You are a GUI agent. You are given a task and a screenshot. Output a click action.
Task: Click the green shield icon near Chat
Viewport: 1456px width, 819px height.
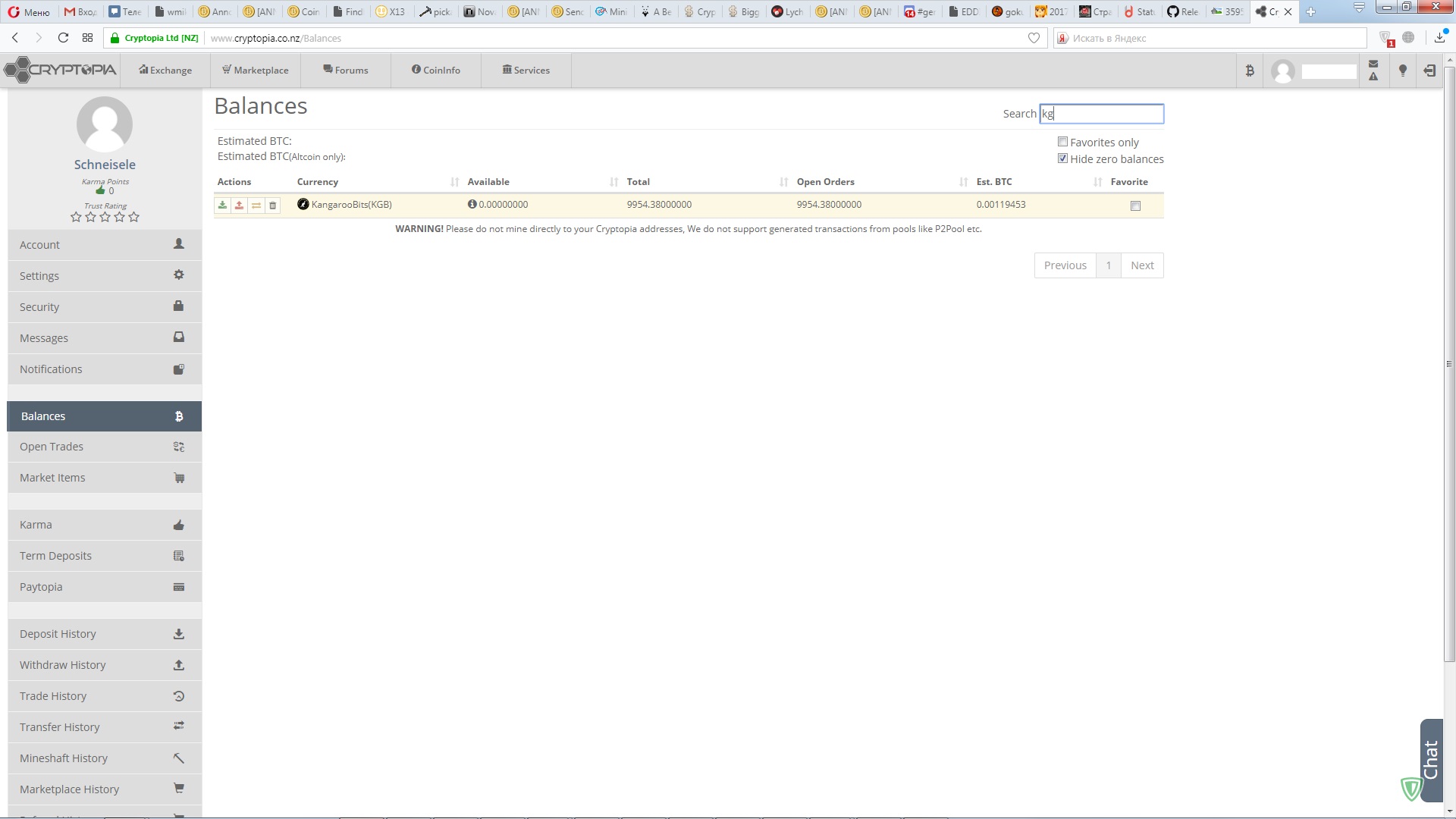pos(1411,789)
